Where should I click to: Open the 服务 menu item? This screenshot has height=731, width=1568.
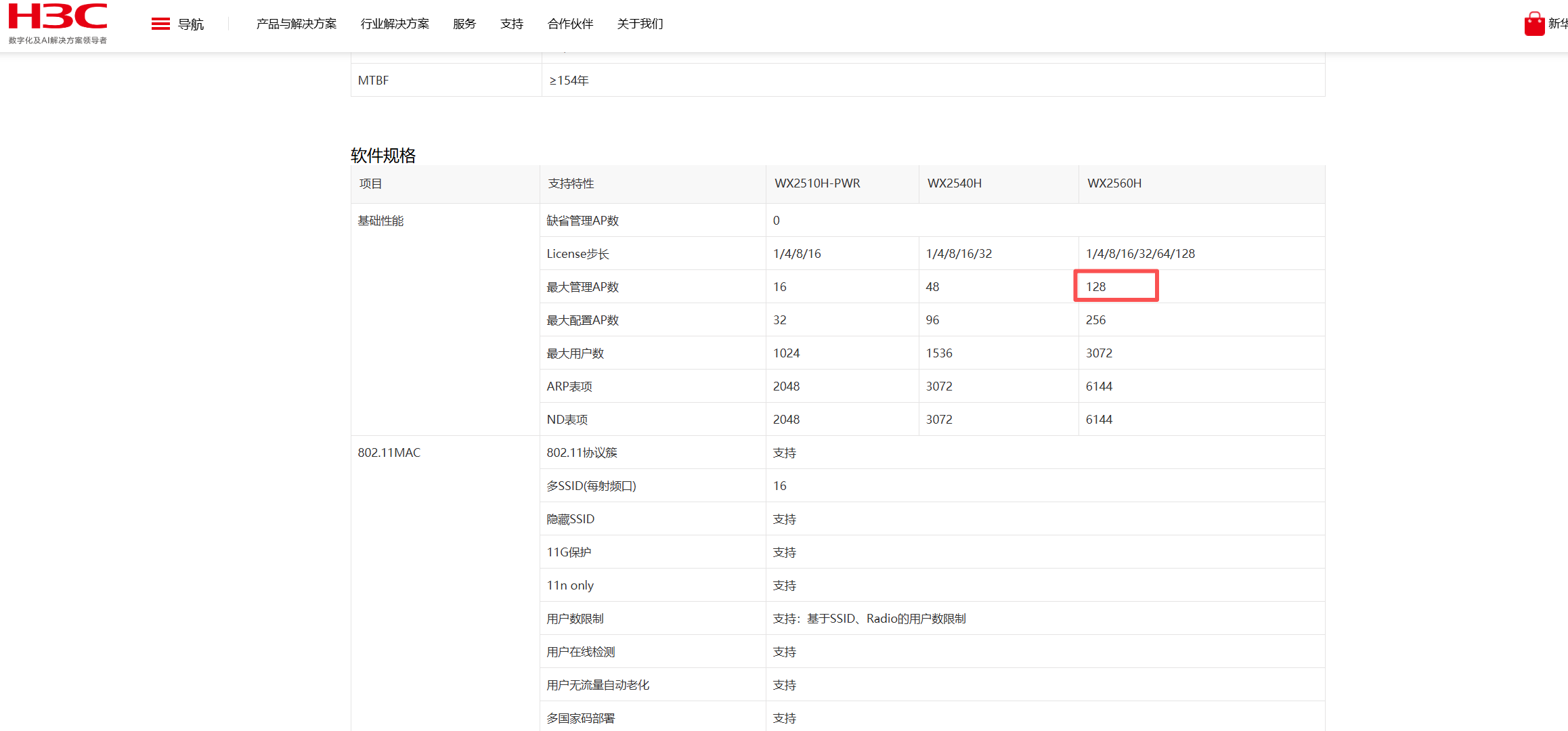tap(464, 24)
